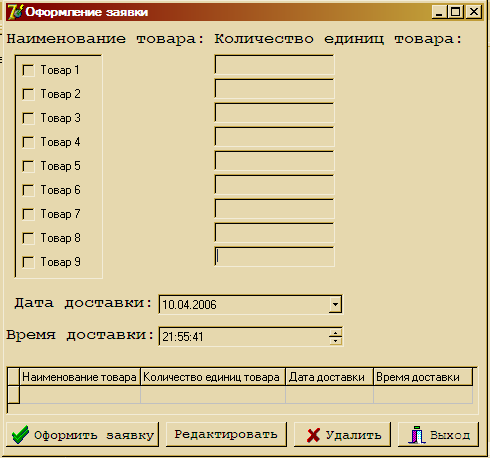Click quantity field for Товар 4
This screenshot has height=458, width=490.
tap(274, 137)
